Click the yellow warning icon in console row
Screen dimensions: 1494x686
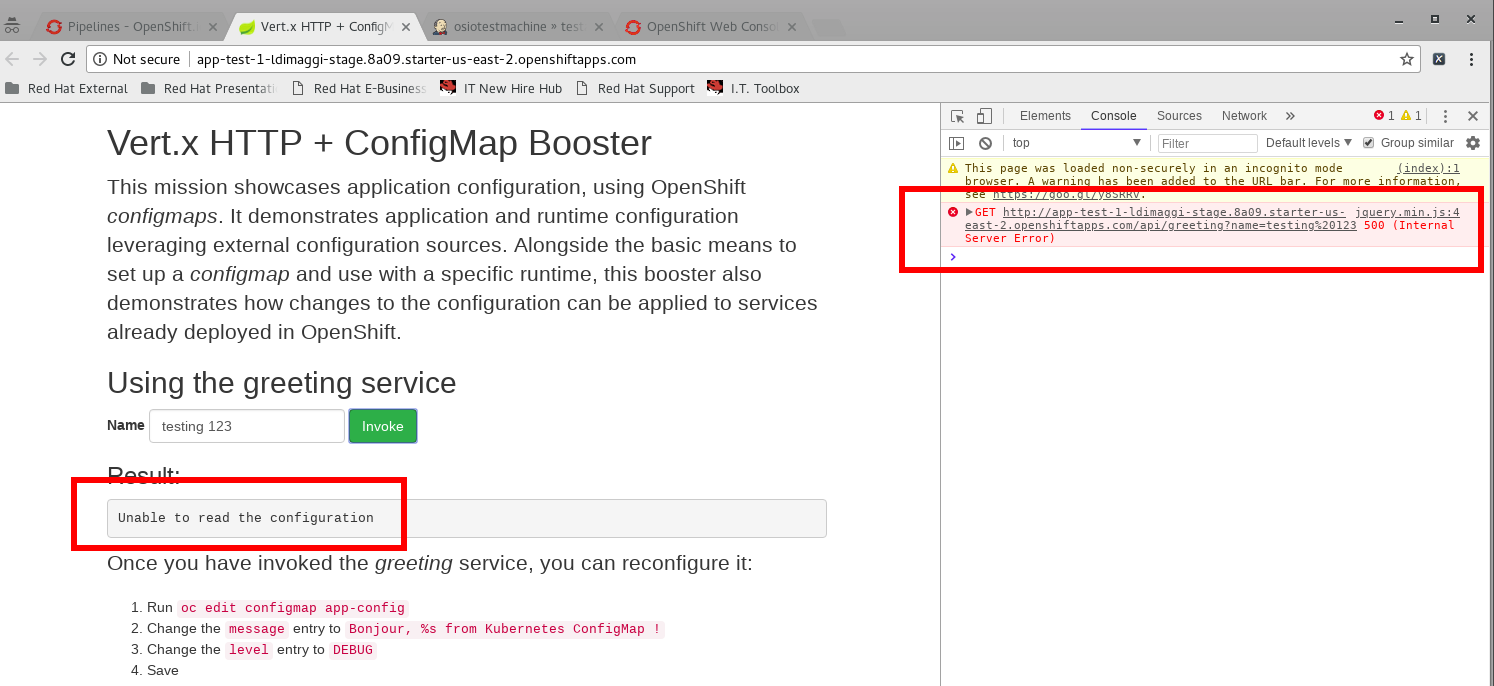pos(953,168)
